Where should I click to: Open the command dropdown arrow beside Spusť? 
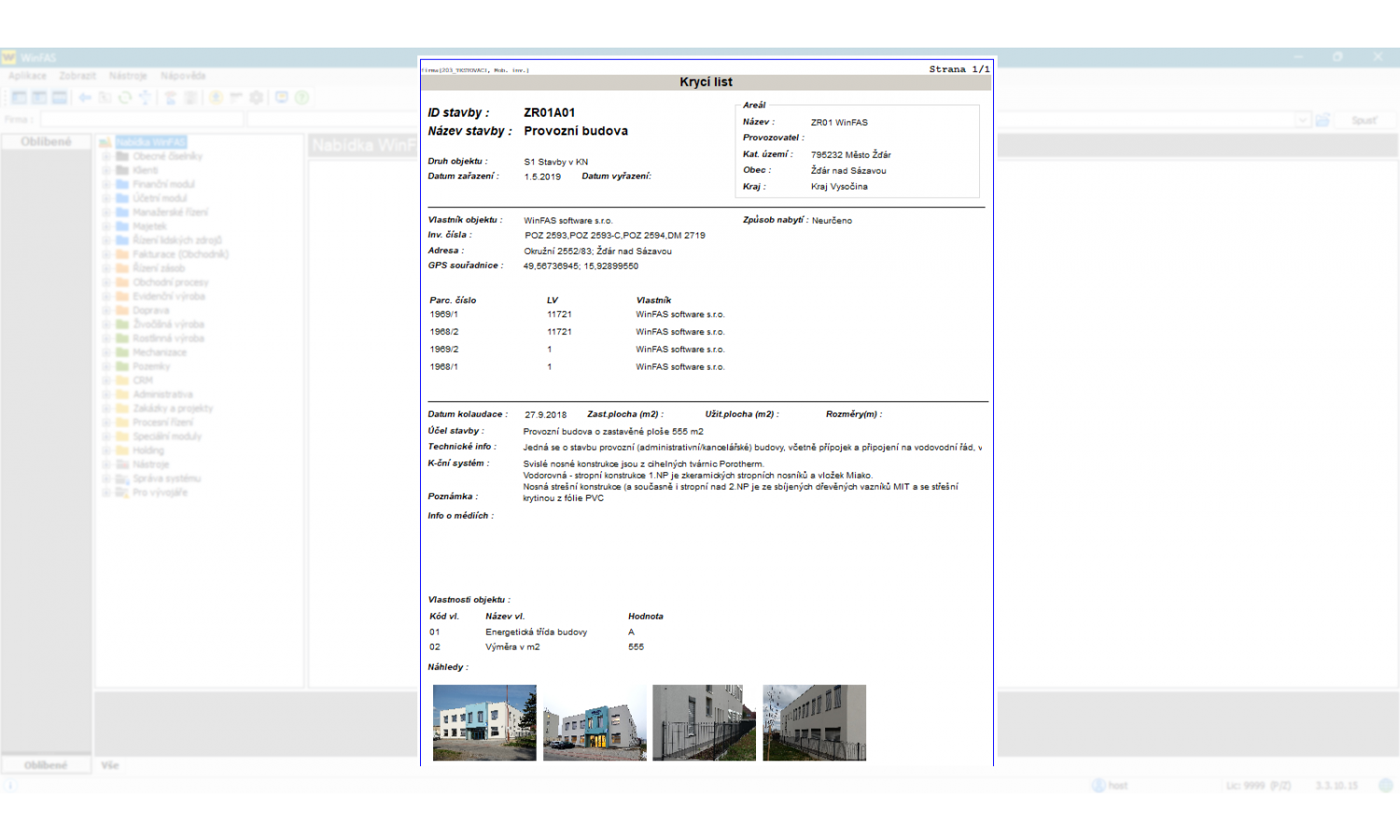[x=1303, y=119]
